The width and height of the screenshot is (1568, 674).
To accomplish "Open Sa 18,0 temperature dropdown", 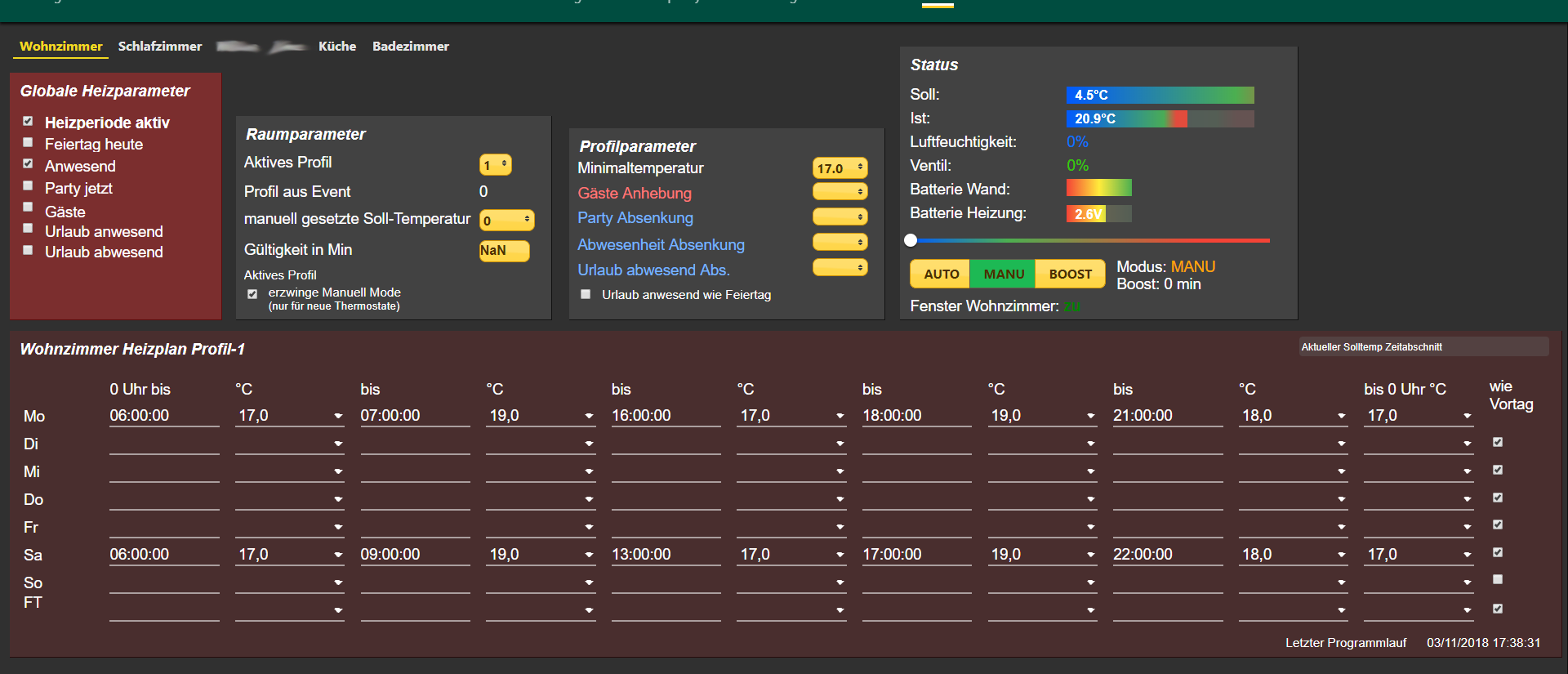I will 1294,555.
